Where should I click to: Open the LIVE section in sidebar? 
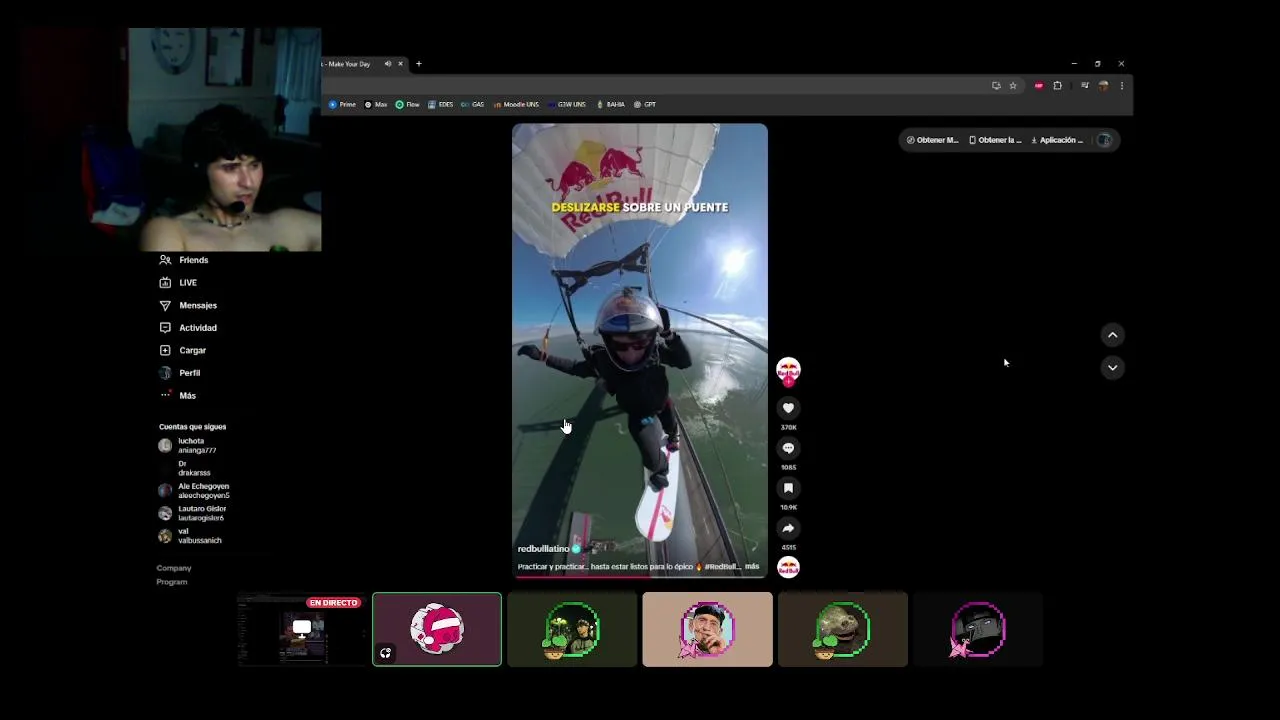[x=179, y=283]
